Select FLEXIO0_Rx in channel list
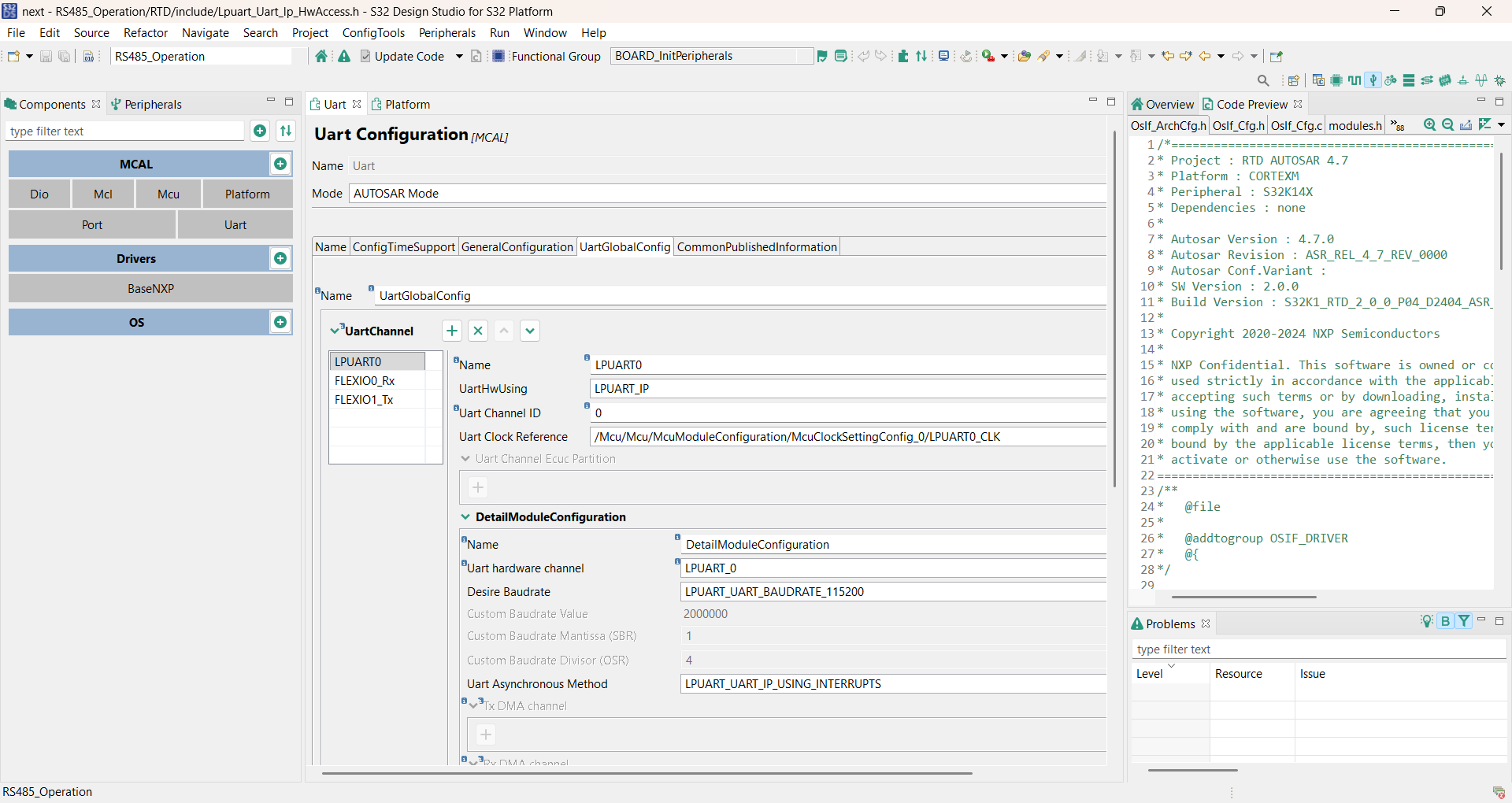Screen dimensions: 1512x803 tap(377, 380)
